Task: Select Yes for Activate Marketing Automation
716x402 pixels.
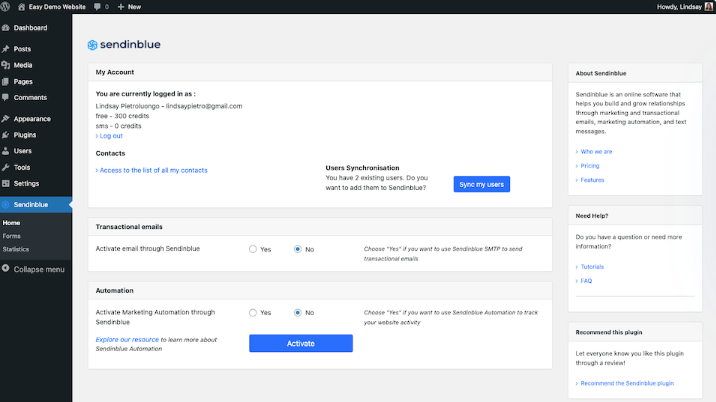Action: point(253,312)
